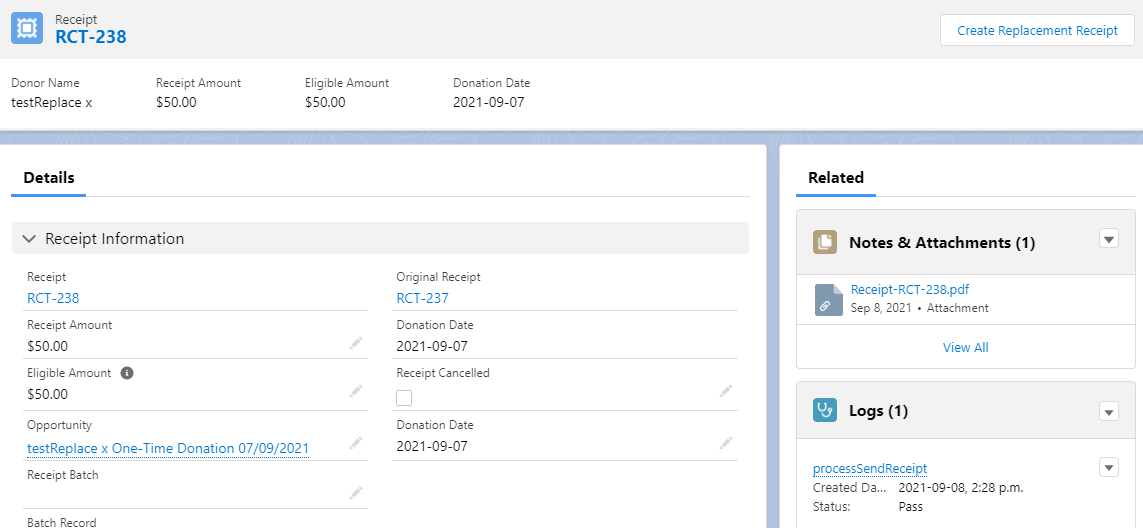This screenshot has height=528, width=1143.
Task: Click the Batch Record field label
Action: 61,522
